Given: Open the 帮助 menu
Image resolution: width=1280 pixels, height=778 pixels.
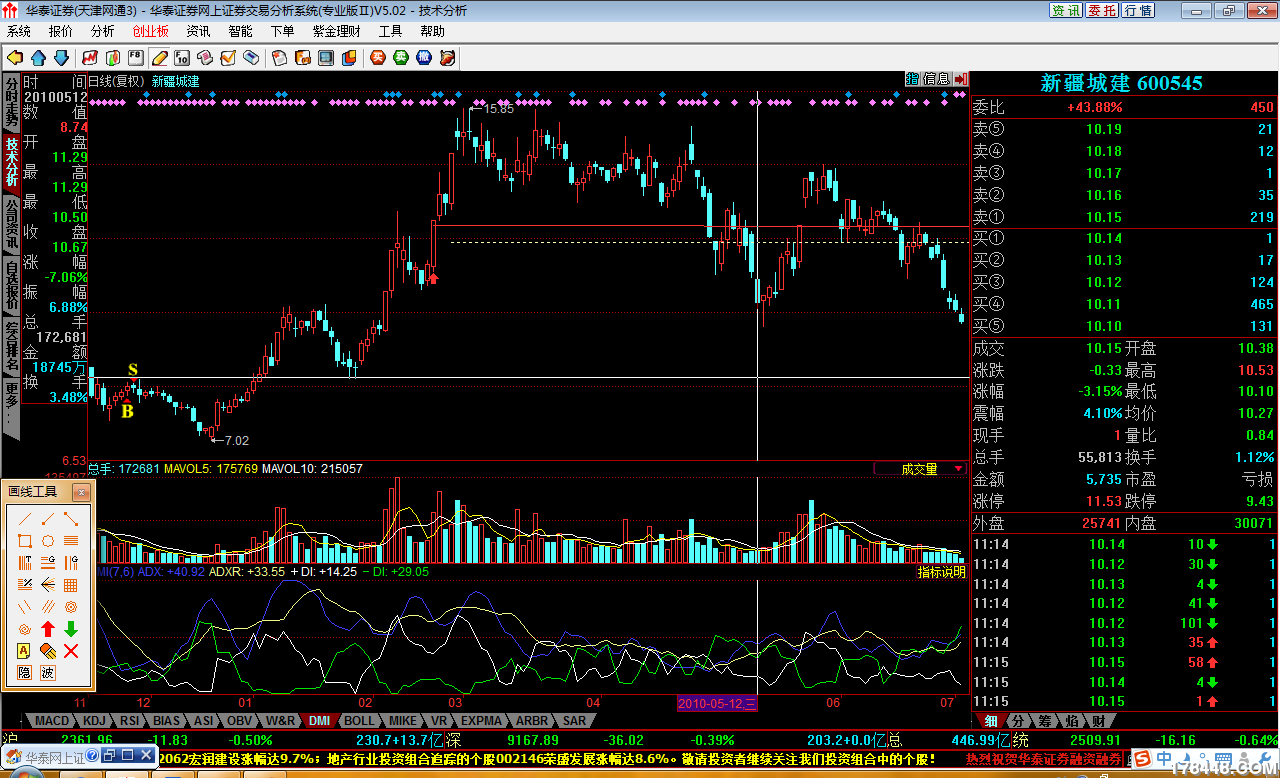Looking at the screenshot, I should pyautogui.click(x=432, y=31).
